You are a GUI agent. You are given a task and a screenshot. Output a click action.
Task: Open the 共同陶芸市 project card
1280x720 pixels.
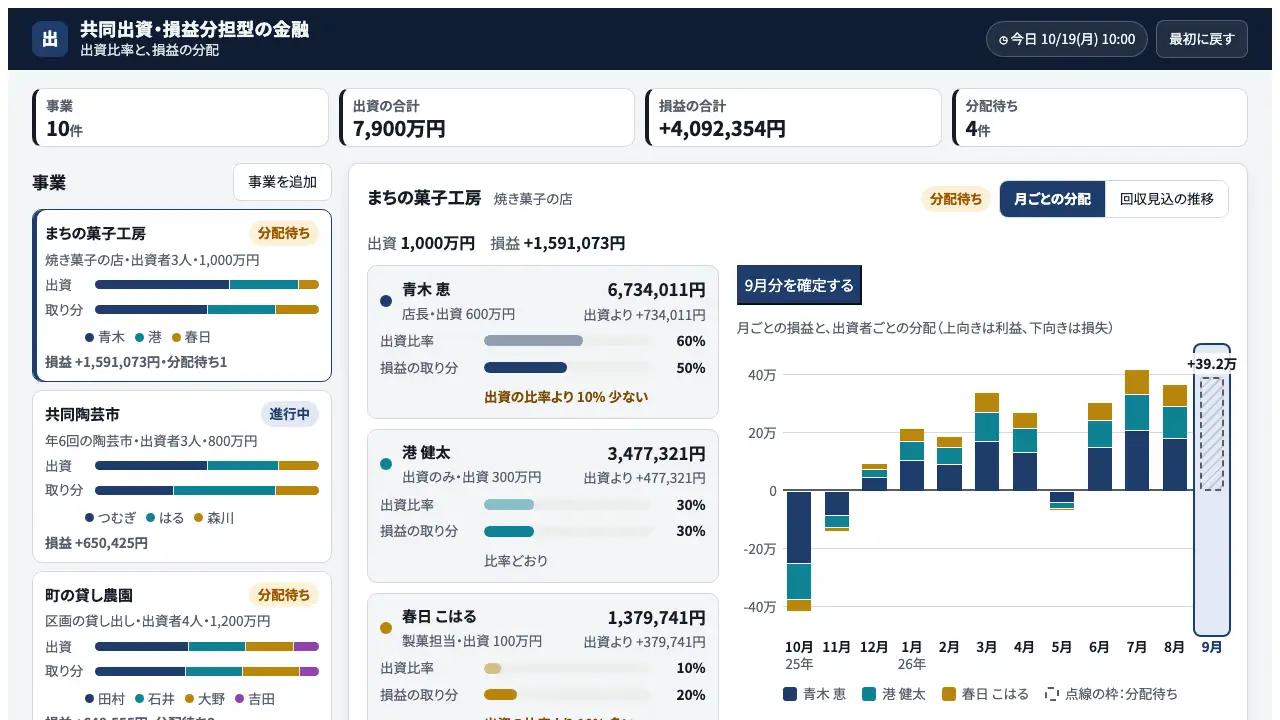(182, 476)
